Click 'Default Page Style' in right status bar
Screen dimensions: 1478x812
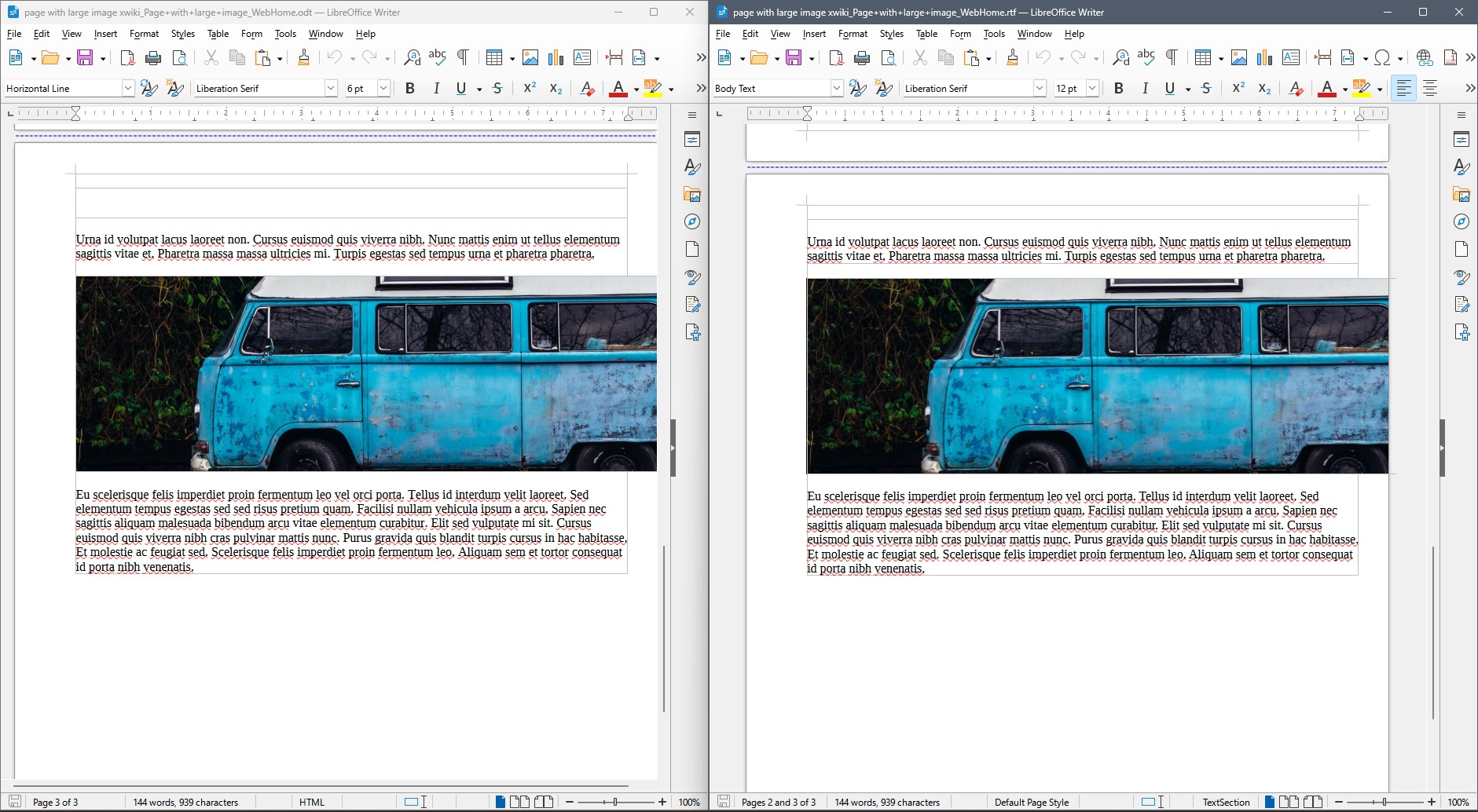[x=1032, y=802]
